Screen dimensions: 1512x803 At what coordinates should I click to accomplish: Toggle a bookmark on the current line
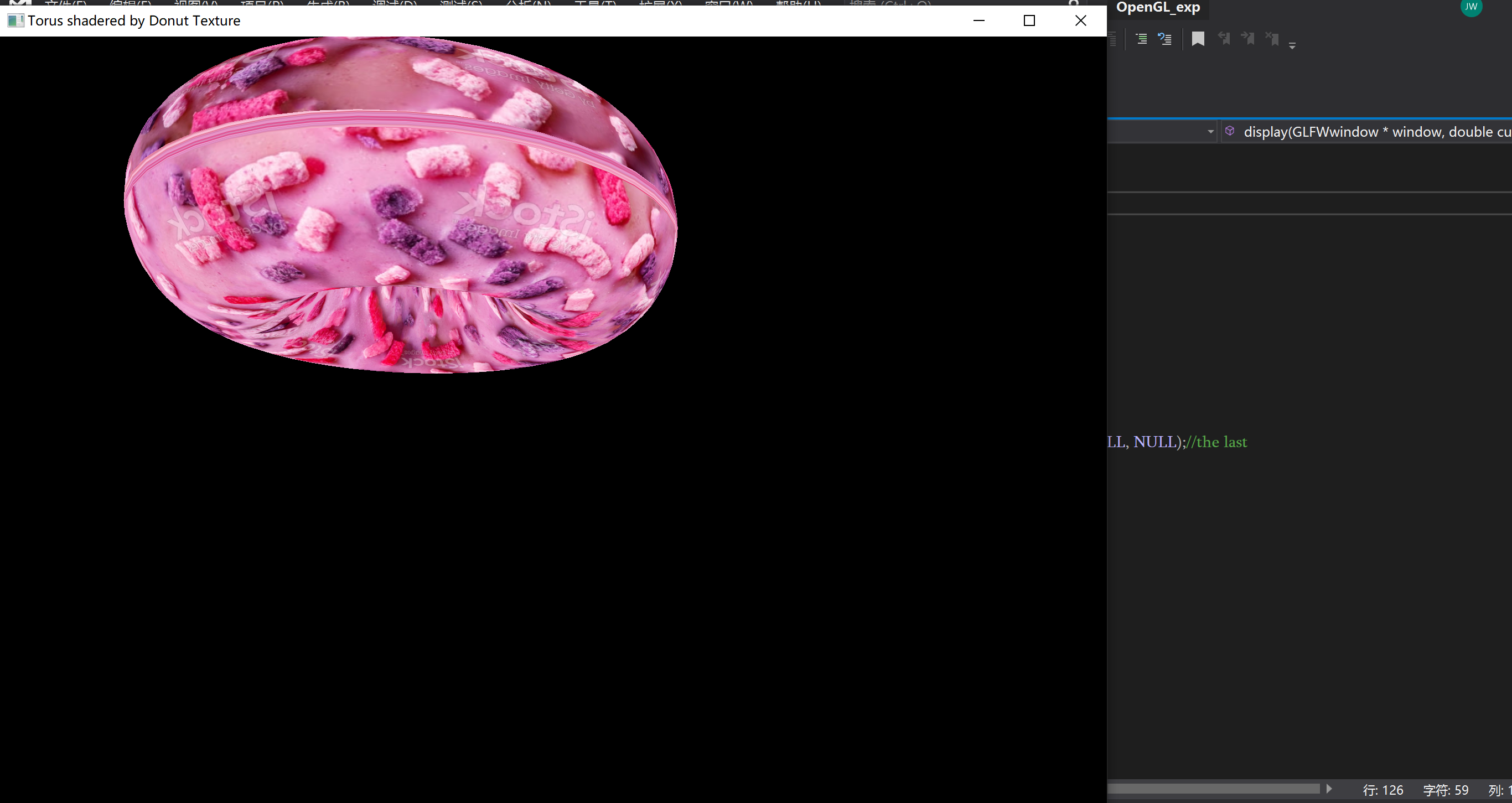point(1198,39)
